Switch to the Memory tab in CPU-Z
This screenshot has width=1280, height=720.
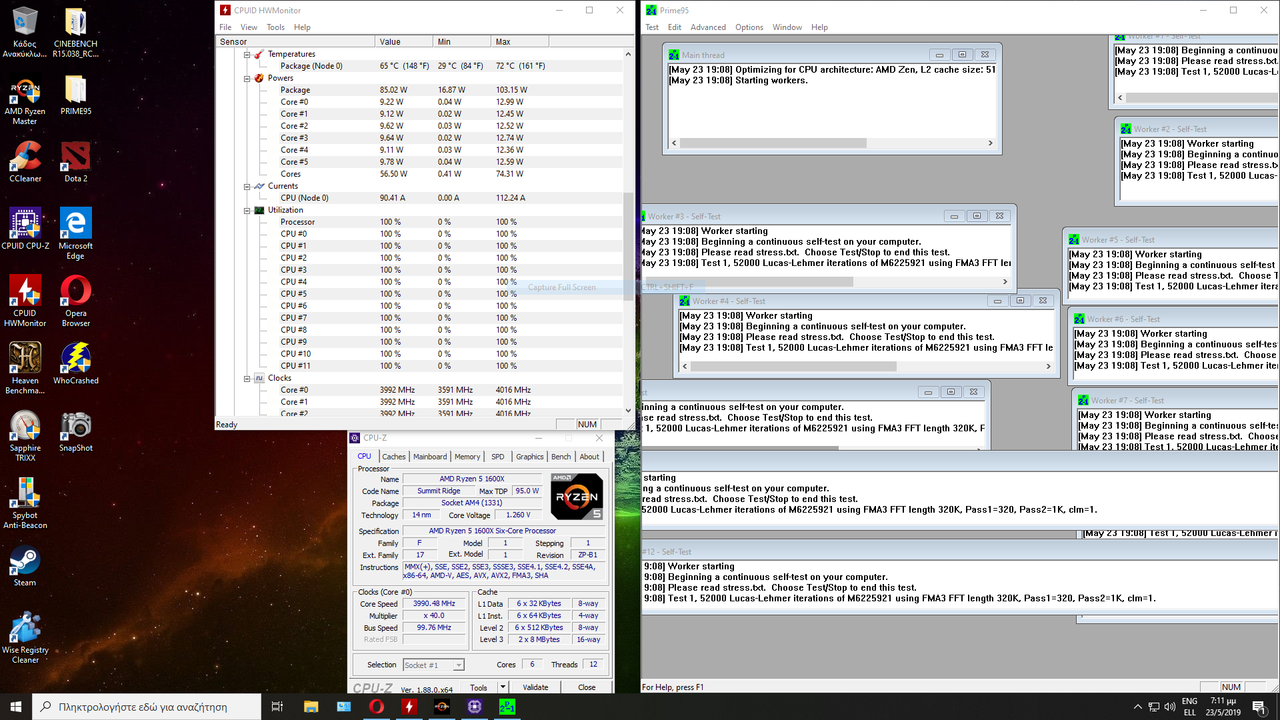pos(467,457)
